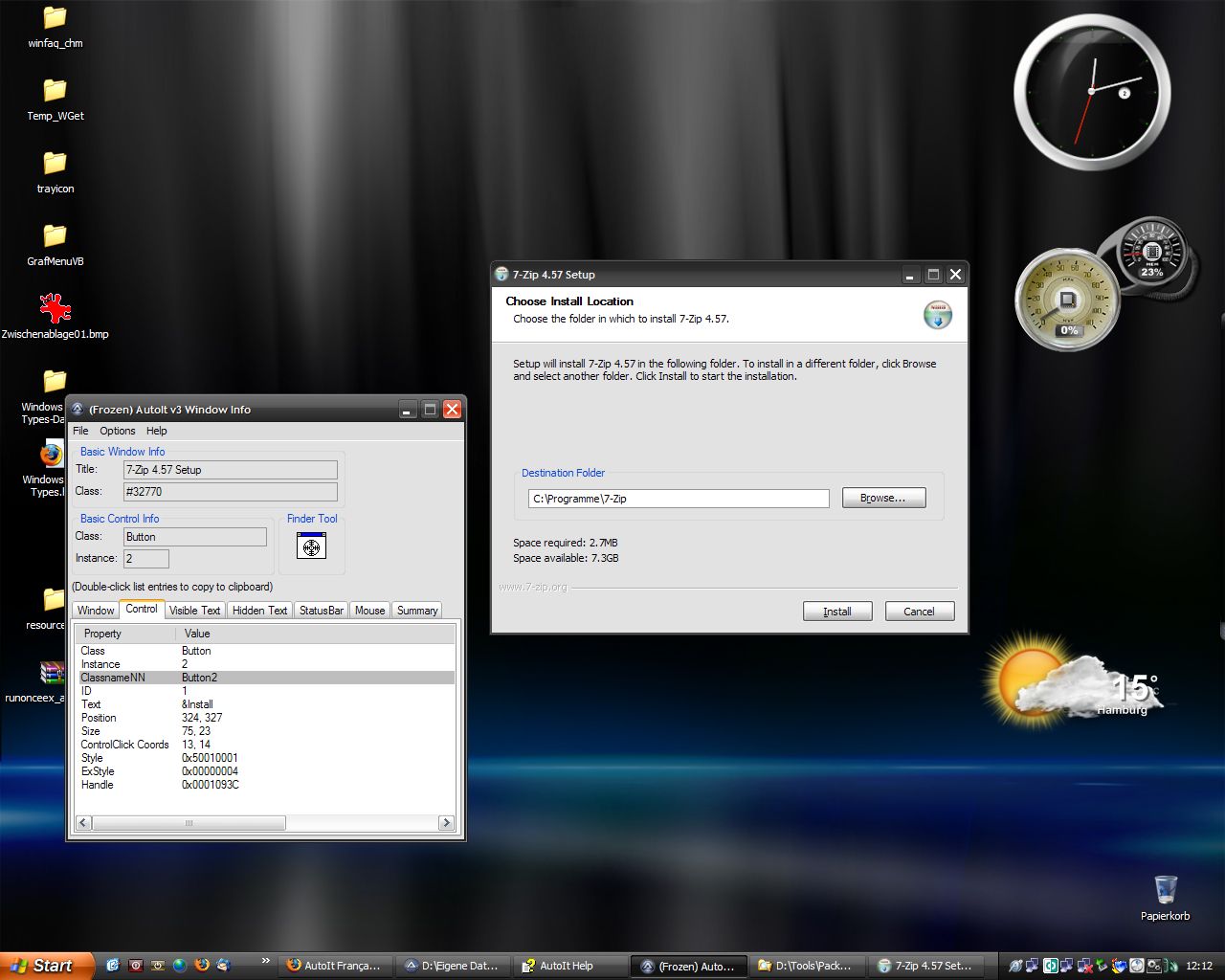The width and height of the screenshot is (1225, 980).
Task: Select the GrafMenuVB folder icon
Action: pyautogui.click(x=55, y=236)
